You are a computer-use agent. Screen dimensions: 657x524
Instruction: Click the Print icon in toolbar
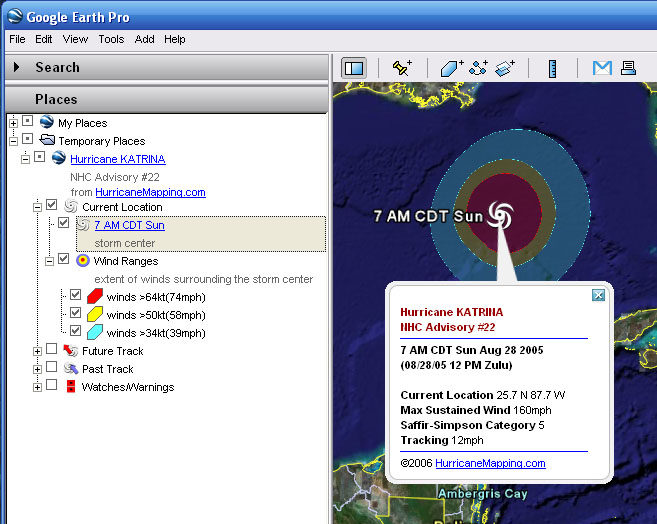[x=628, y=68]
